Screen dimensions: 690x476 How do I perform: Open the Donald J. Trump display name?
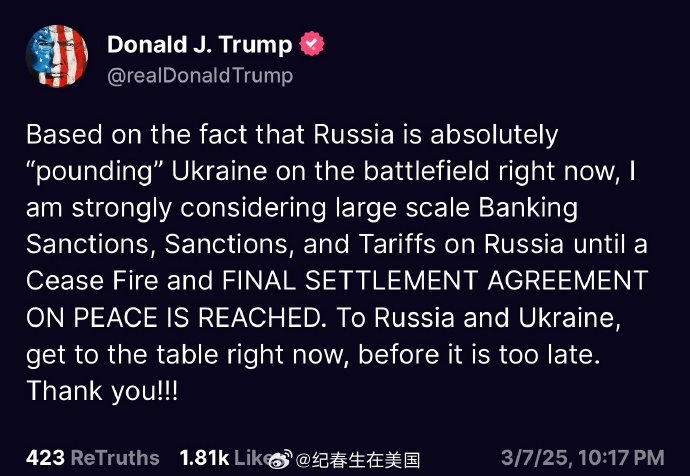point(199,44)
